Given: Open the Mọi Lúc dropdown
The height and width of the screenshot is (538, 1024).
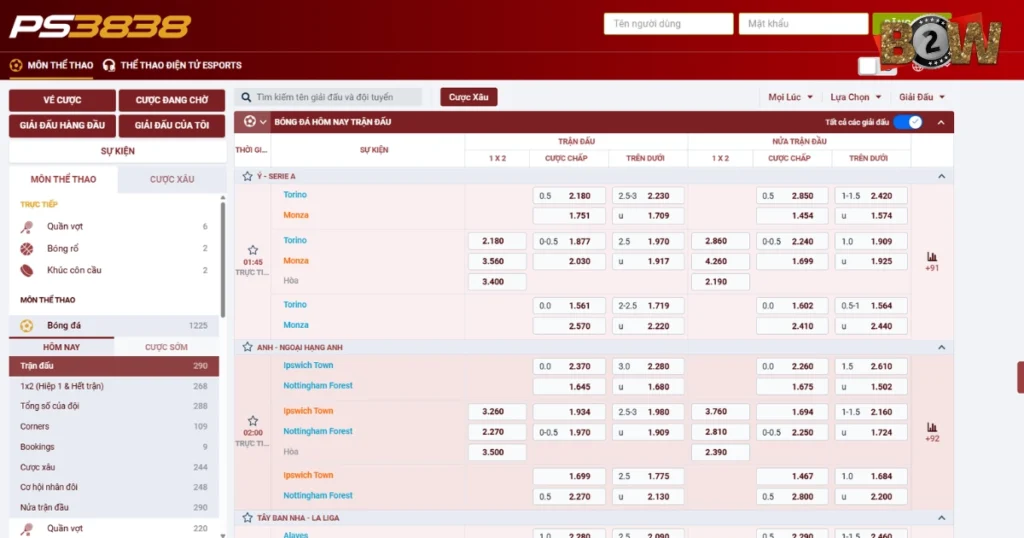Looking at the screenshot, I should click(790, 97).
